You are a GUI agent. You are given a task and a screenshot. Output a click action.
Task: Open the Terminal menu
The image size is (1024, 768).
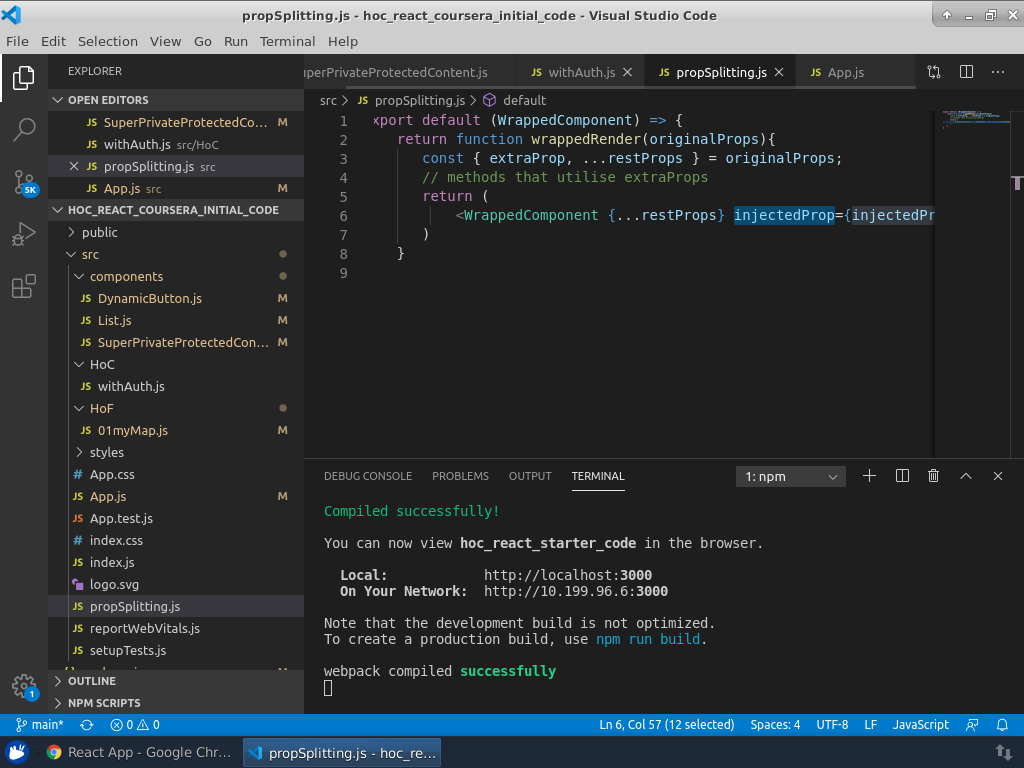pos(287,41)
